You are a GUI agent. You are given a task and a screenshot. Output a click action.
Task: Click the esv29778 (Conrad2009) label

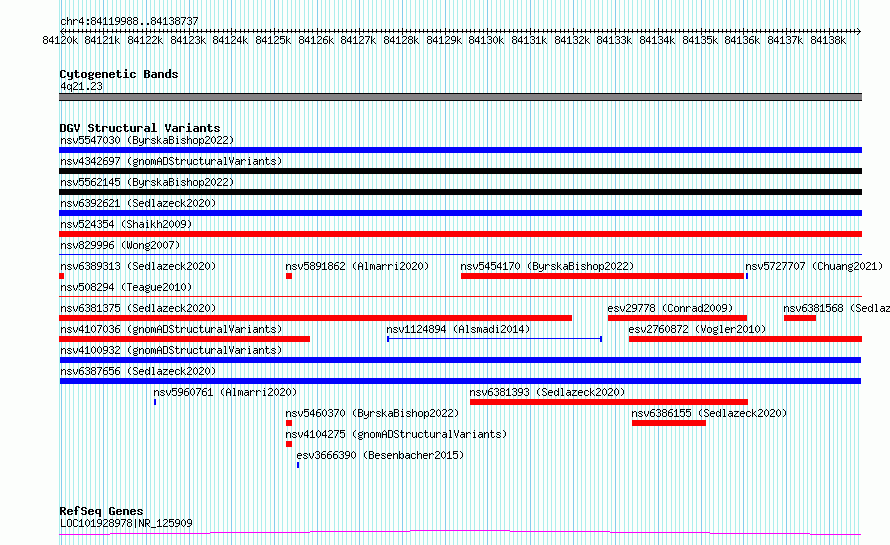670,308
